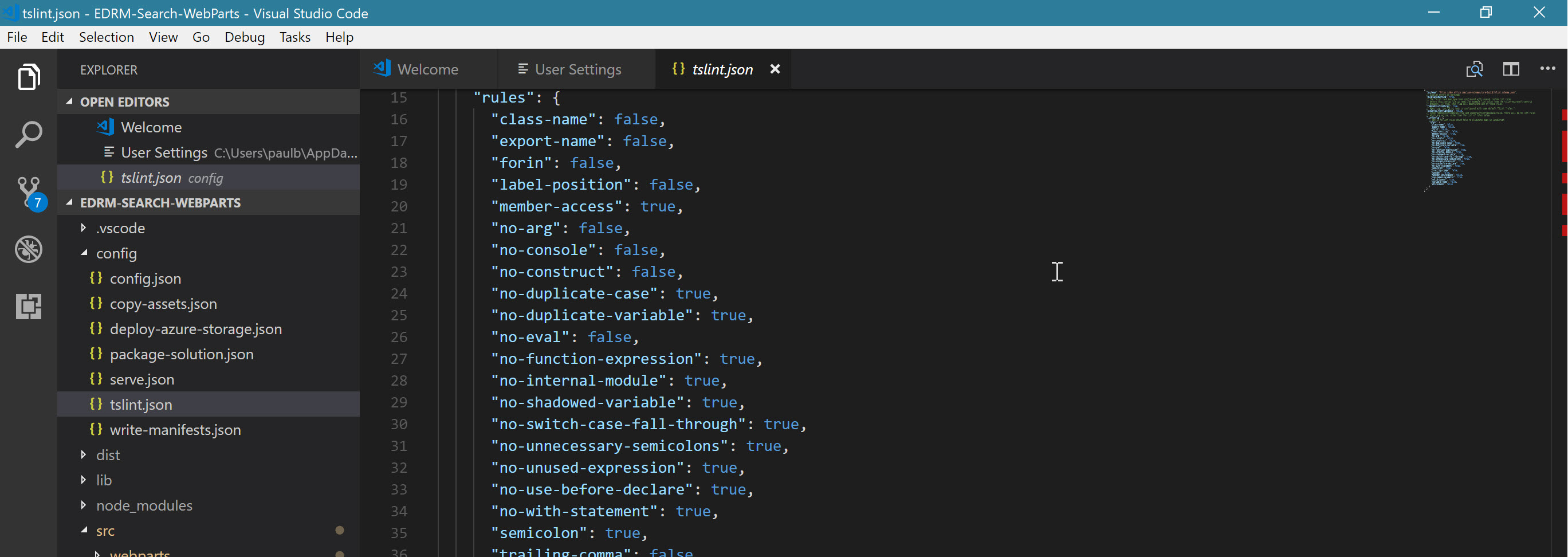
Task: Open package-solution.json in the explorer
Action: tap(182, 354)
